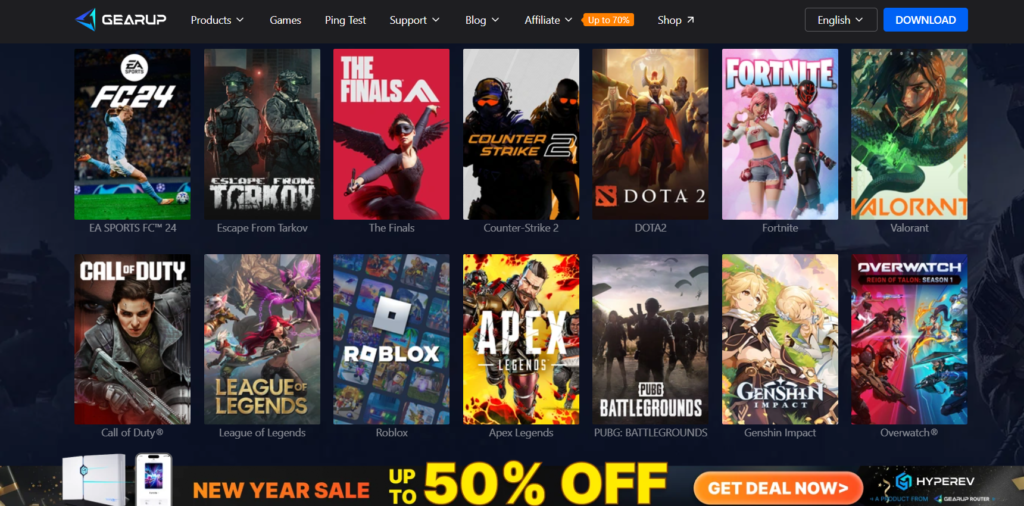
Task: Click the Up to 70% affiliate badge
Action: [608, 20]
